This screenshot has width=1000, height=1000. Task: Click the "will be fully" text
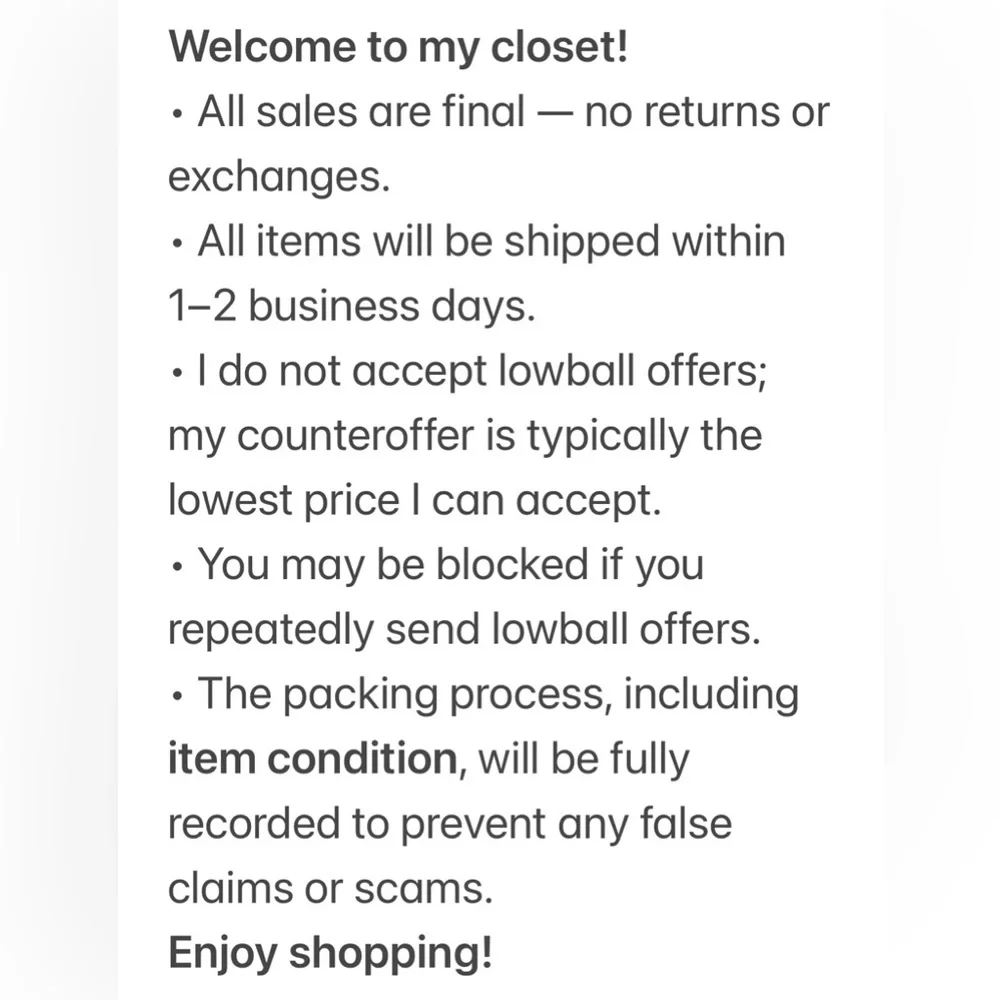584,760
